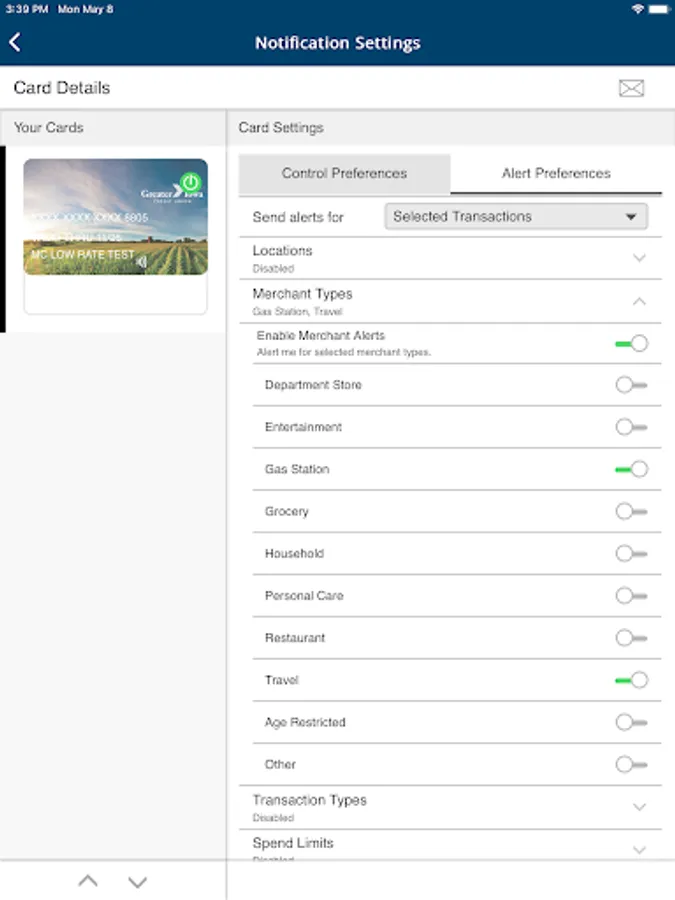Expand the Transaction Types section
This screenshot has width=675, height=900.
(640, 807)
